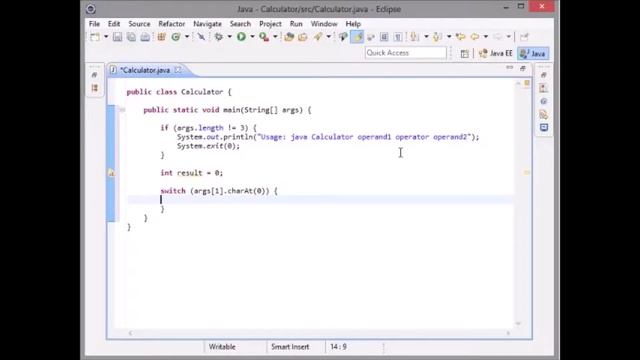Click the New Java Package icon
The image size is (640, 360).
pyautogui.click(x=161, y=37)
